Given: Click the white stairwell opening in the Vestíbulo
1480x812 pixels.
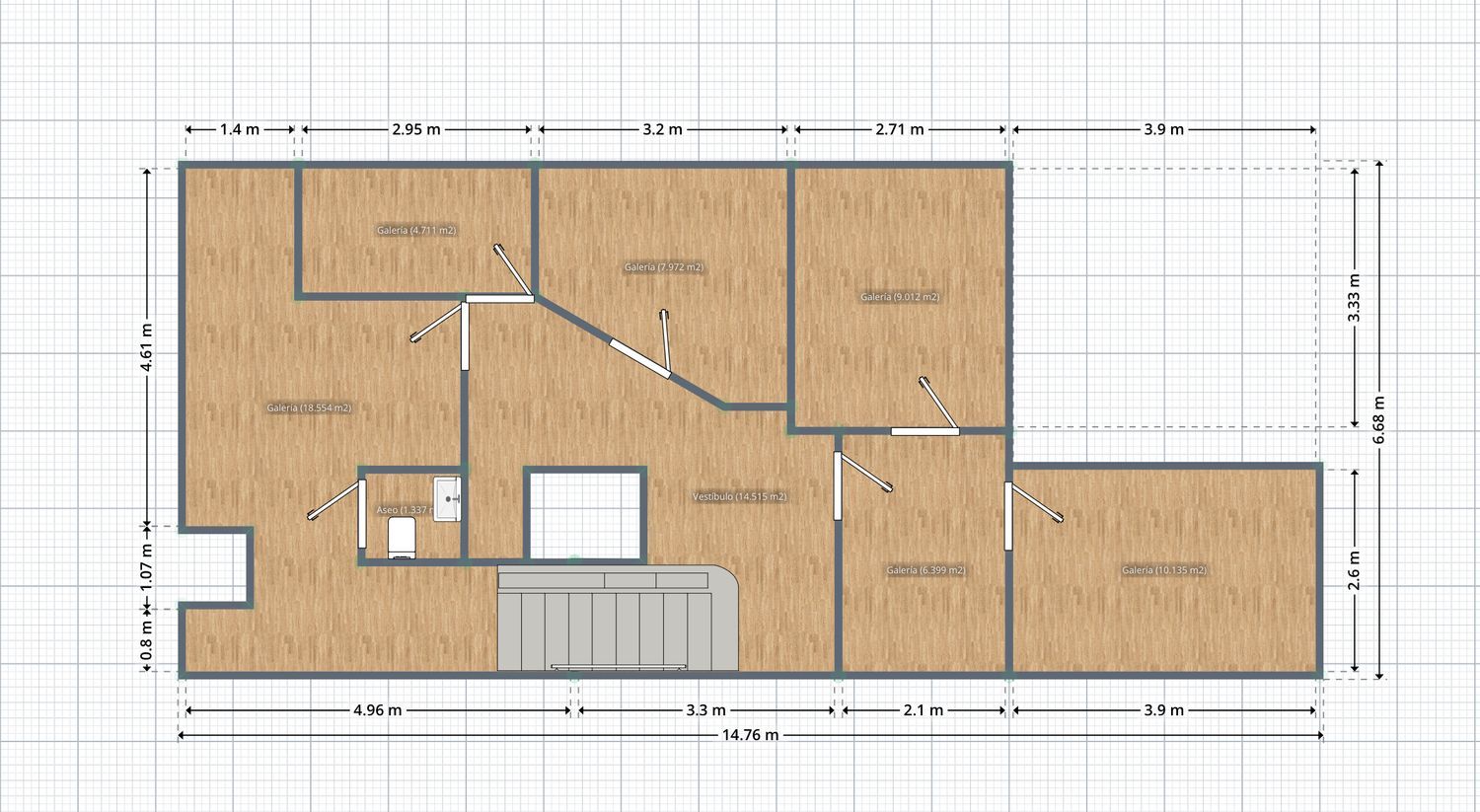Looking at the screenshot, I should click(x=586, y=516).
